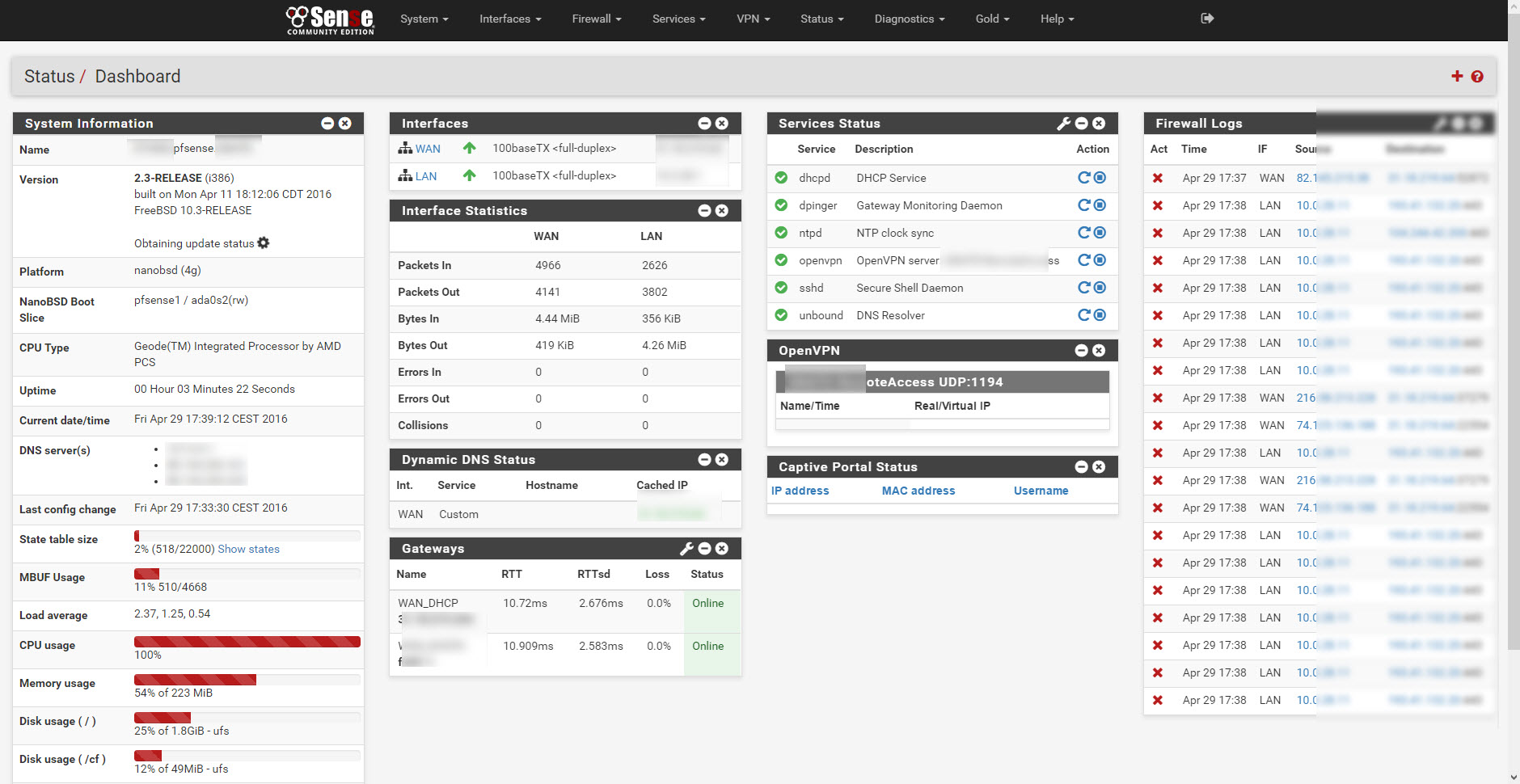
Task: Click the CPU usage progress bar
Action: (x=247, y=642)
